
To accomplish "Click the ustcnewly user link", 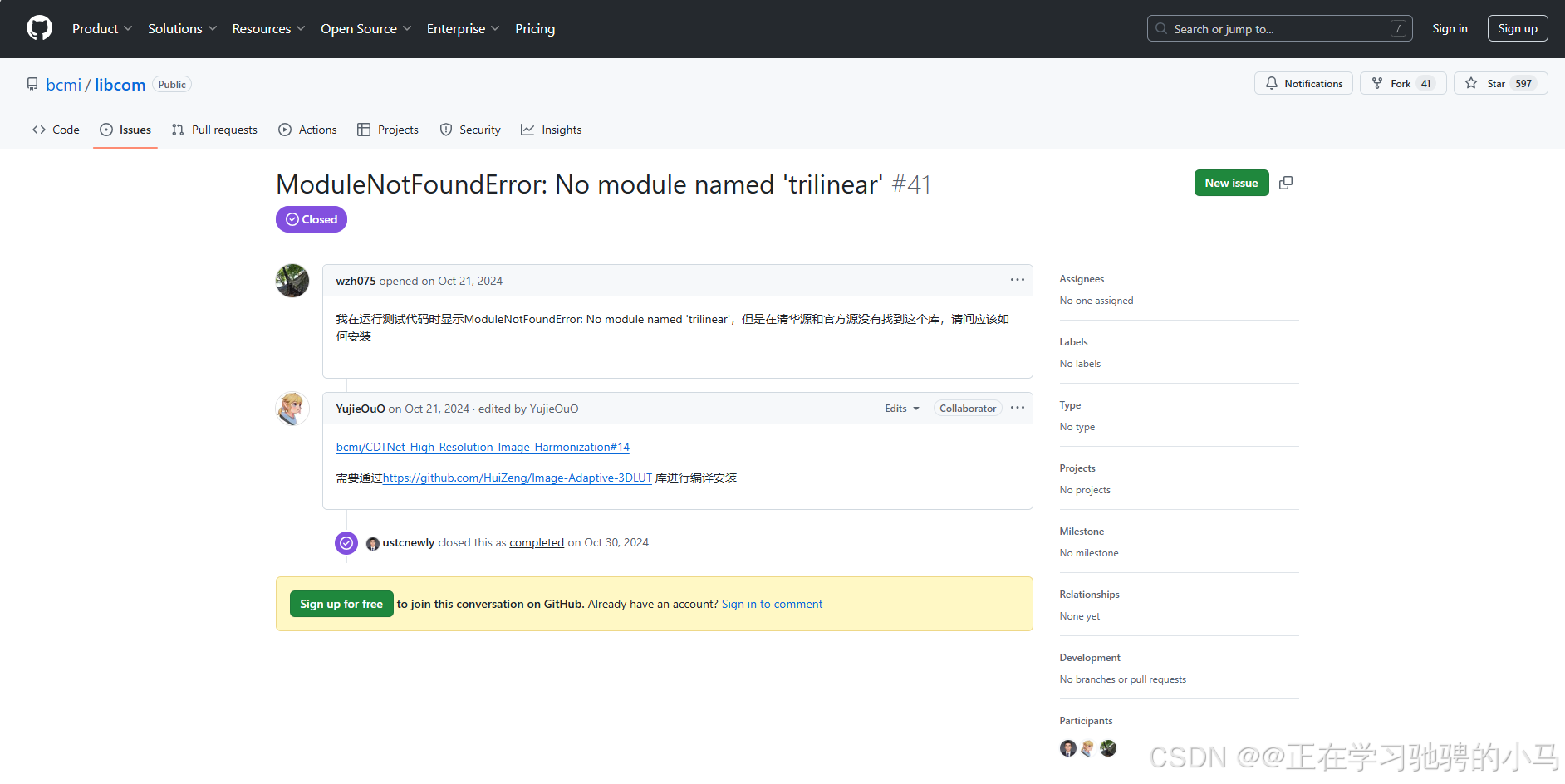I will (409, 542).
